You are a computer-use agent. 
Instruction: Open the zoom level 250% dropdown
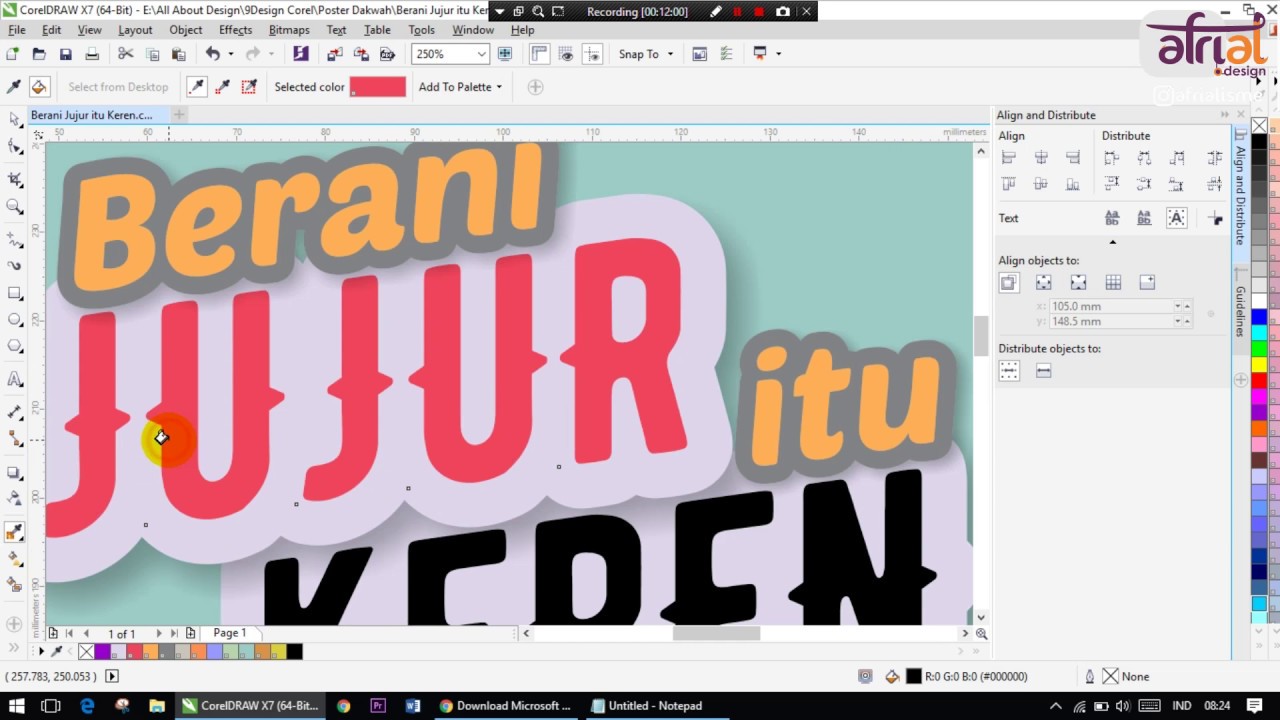481,54
